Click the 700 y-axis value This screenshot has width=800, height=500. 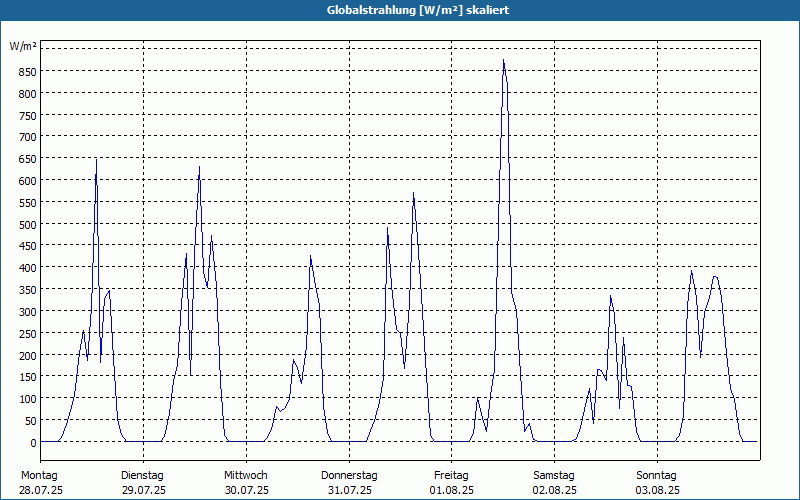(28, 137)
